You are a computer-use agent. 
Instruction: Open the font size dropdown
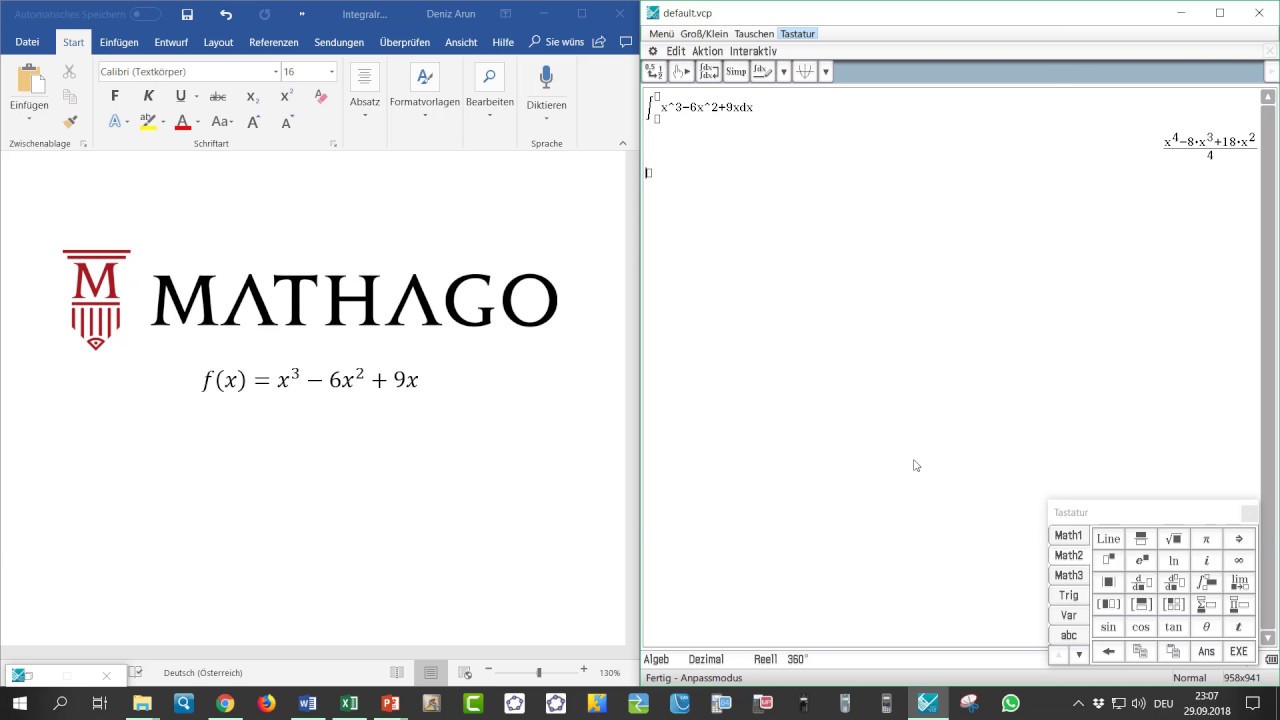332,72
